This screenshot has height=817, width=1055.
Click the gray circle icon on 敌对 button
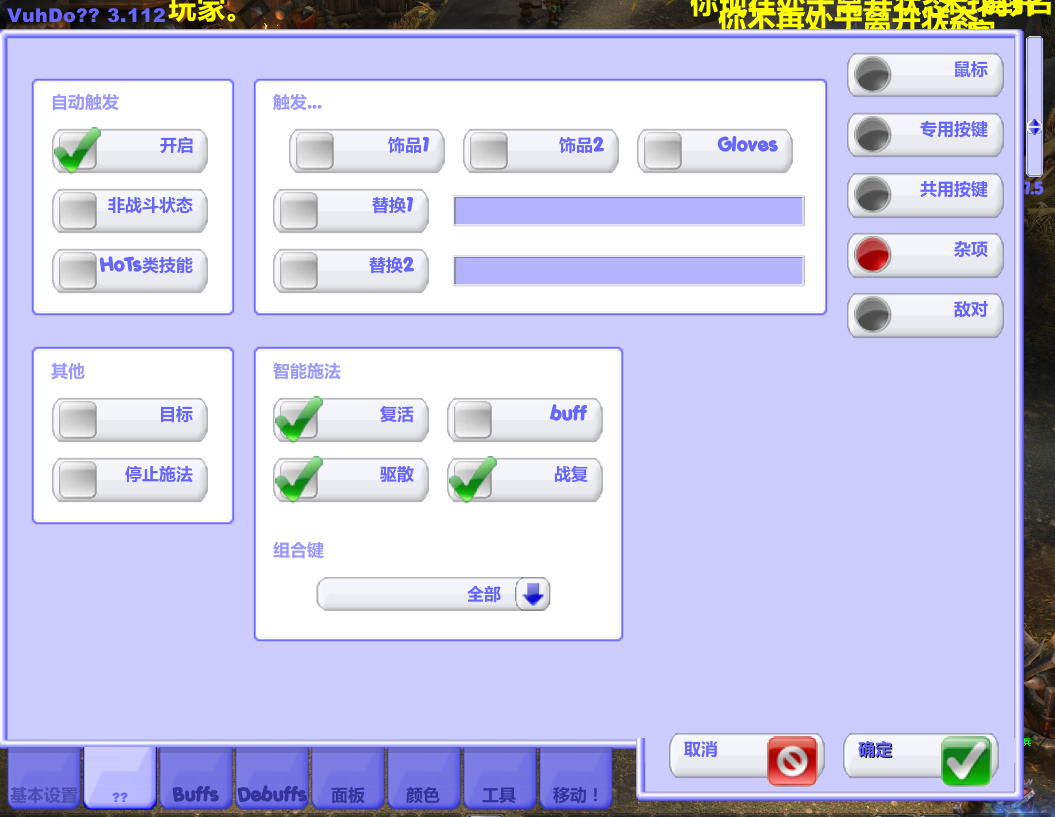pos(873,315)
